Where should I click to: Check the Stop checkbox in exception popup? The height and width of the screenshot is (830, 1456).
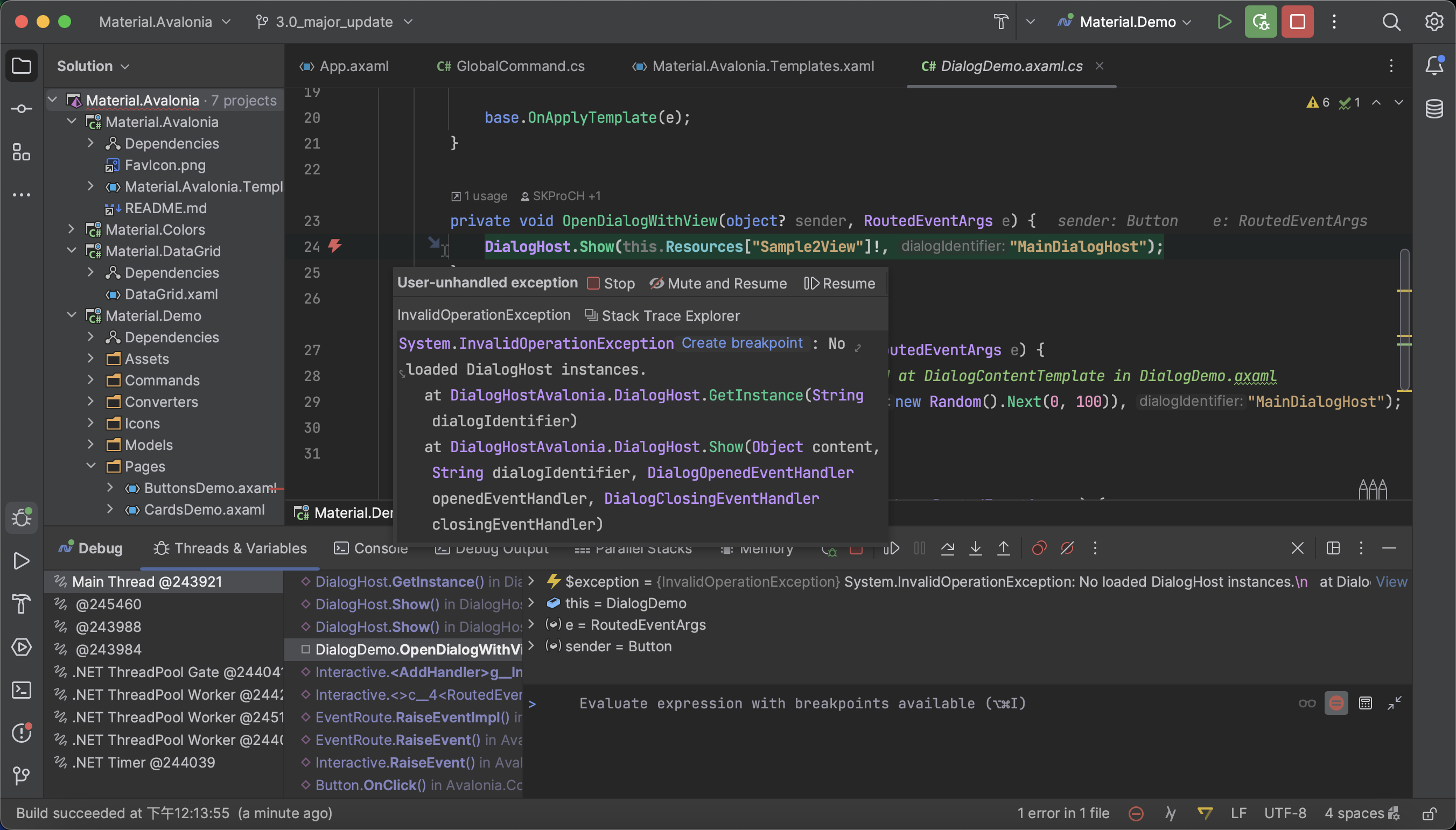(x=593, y=283)
